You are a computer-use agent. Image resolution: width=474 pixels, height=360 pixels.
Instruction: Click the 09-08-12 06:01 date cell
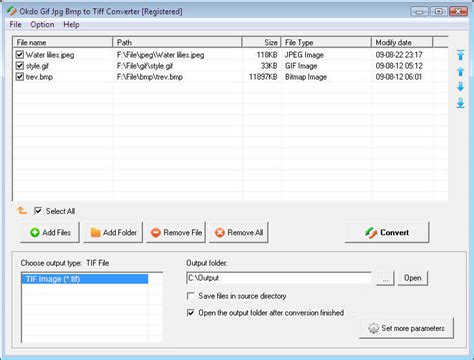tap(399, 77)
